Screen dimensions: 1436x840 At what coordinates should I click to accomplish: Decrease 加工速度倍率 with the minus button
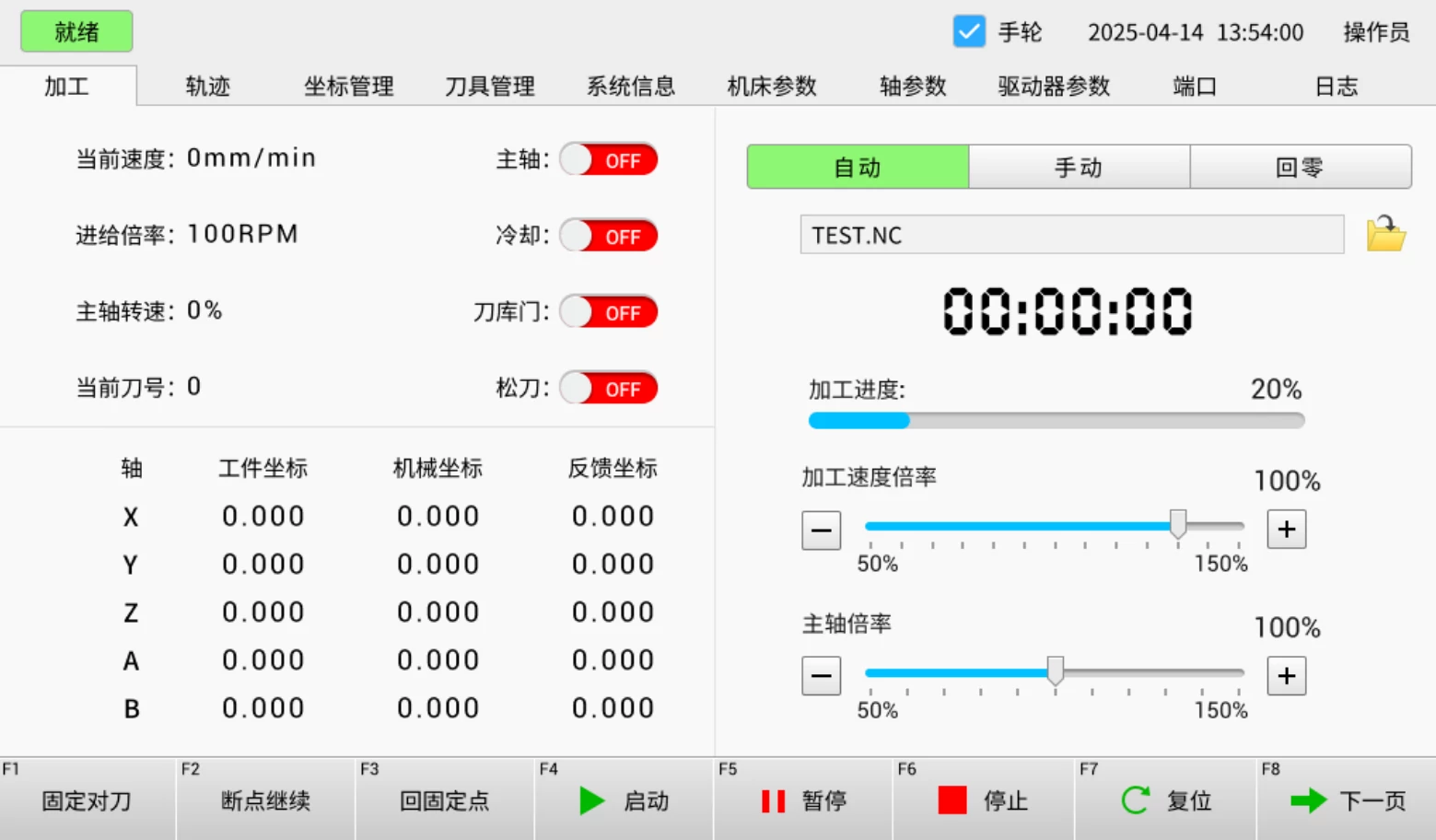click(822, 530)
